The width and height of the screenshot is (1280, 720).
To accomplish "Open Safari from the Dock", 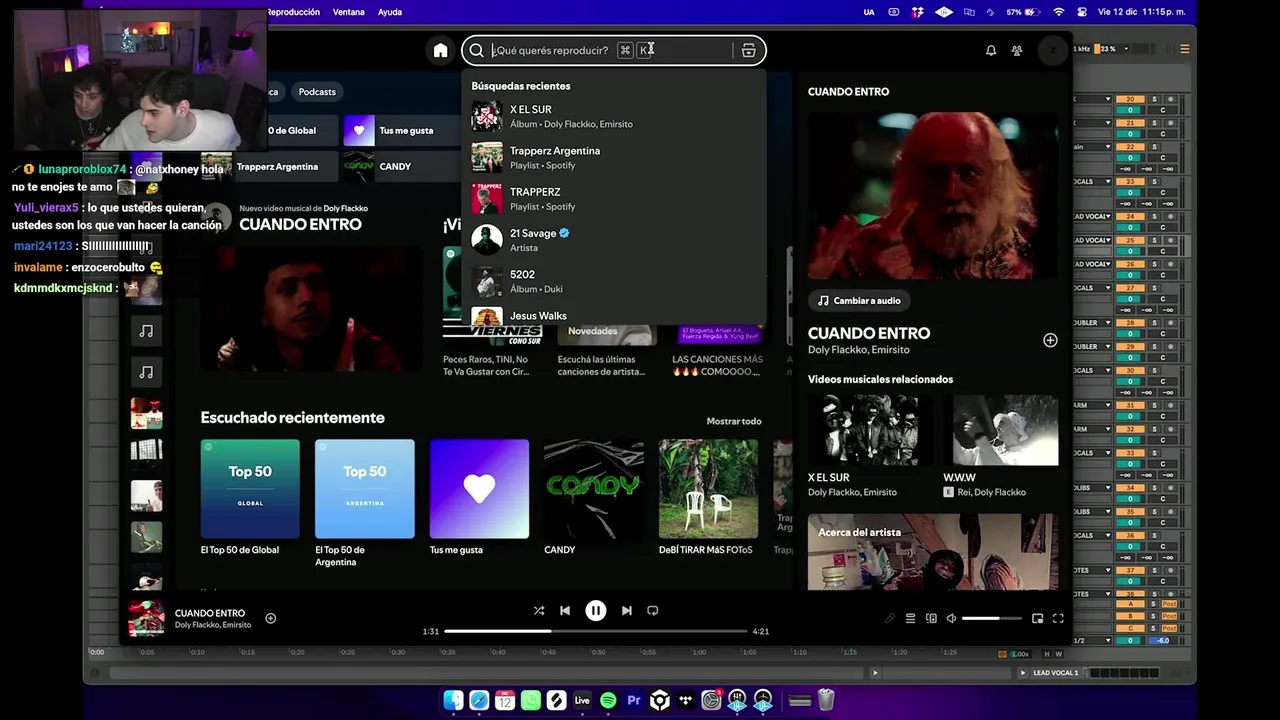I will pos(479,700).
